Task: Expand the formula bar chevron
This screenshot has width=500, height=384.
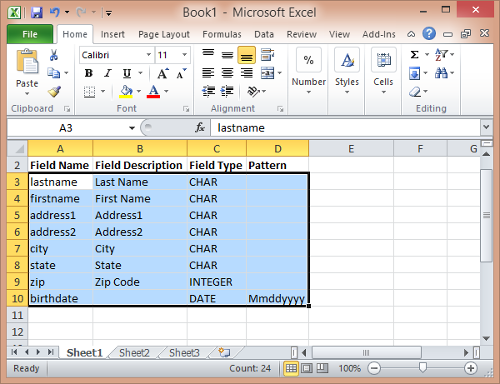Action: (486, 127)
